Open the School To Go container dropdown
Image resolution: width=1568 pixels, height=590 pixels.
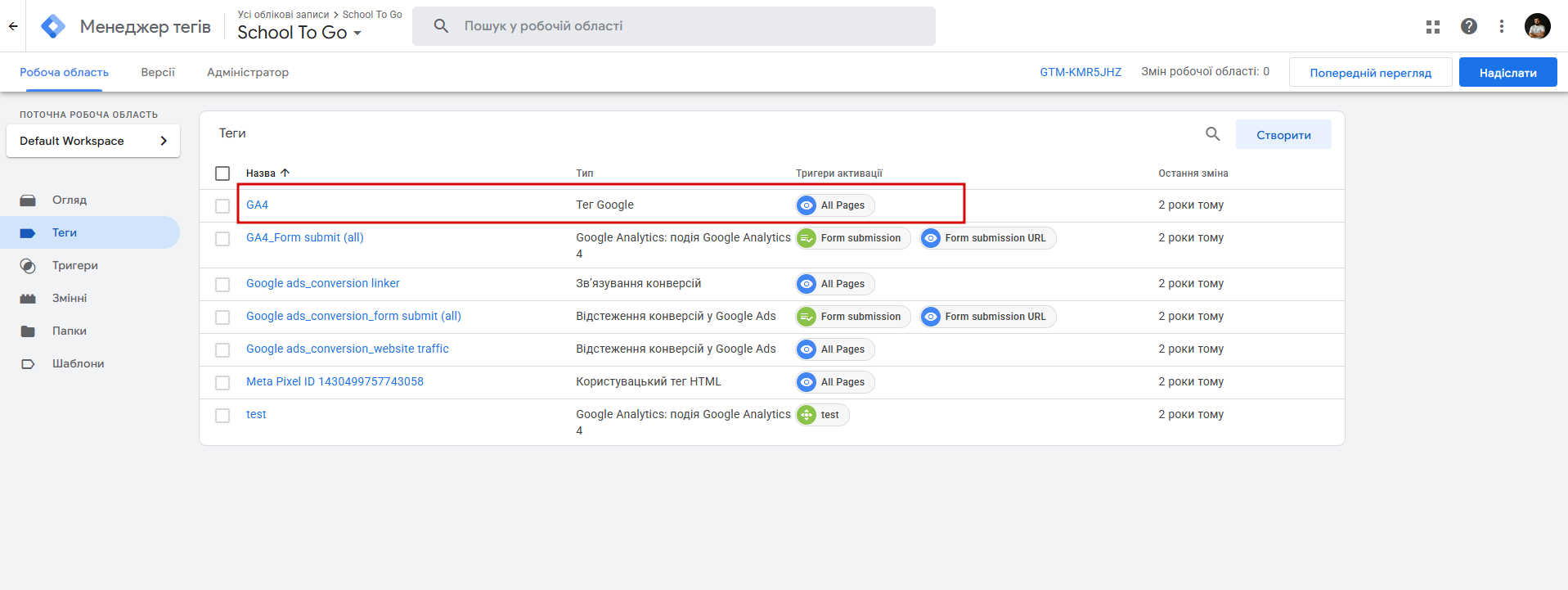(x=299, y=33)
